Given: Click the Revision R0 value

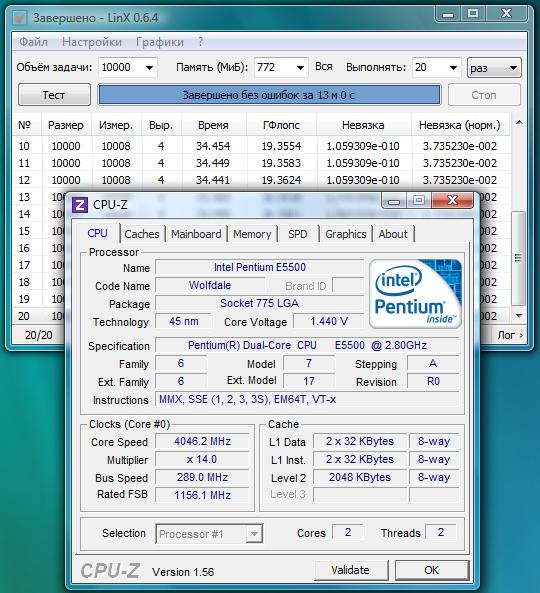Looking at the screenshot, I should click(433, 381).
